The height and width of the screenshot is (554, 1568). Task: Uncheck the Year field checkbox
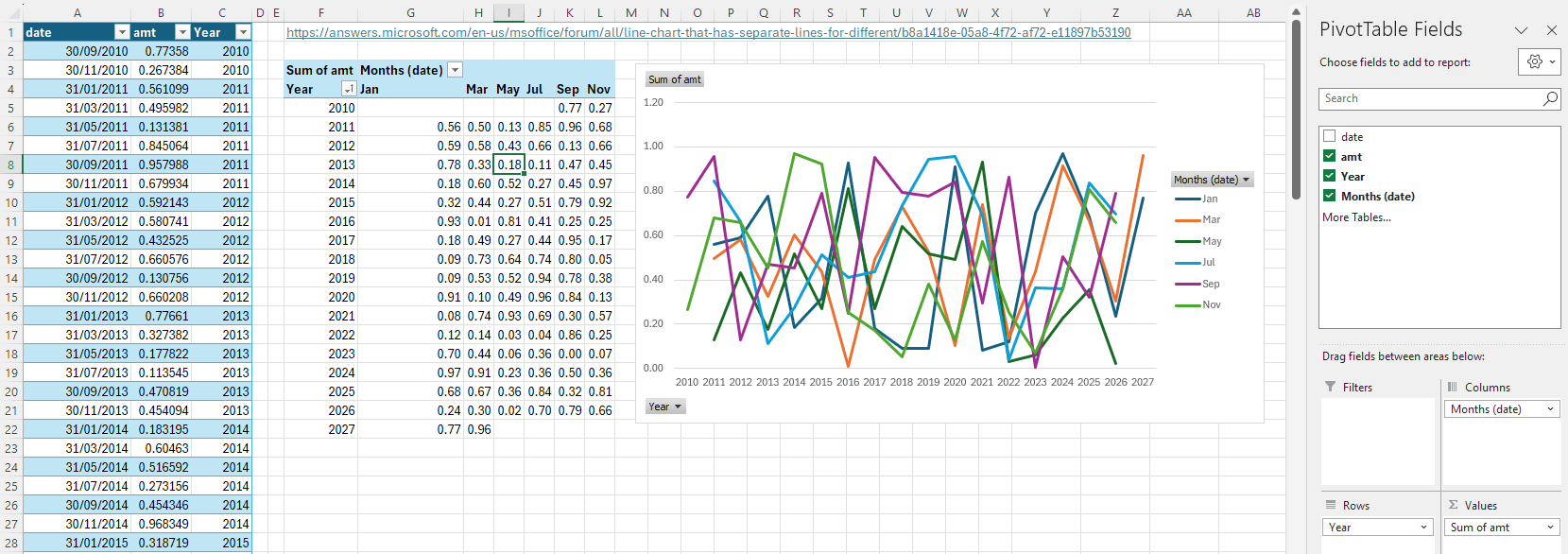click(x=1329, y=176)
